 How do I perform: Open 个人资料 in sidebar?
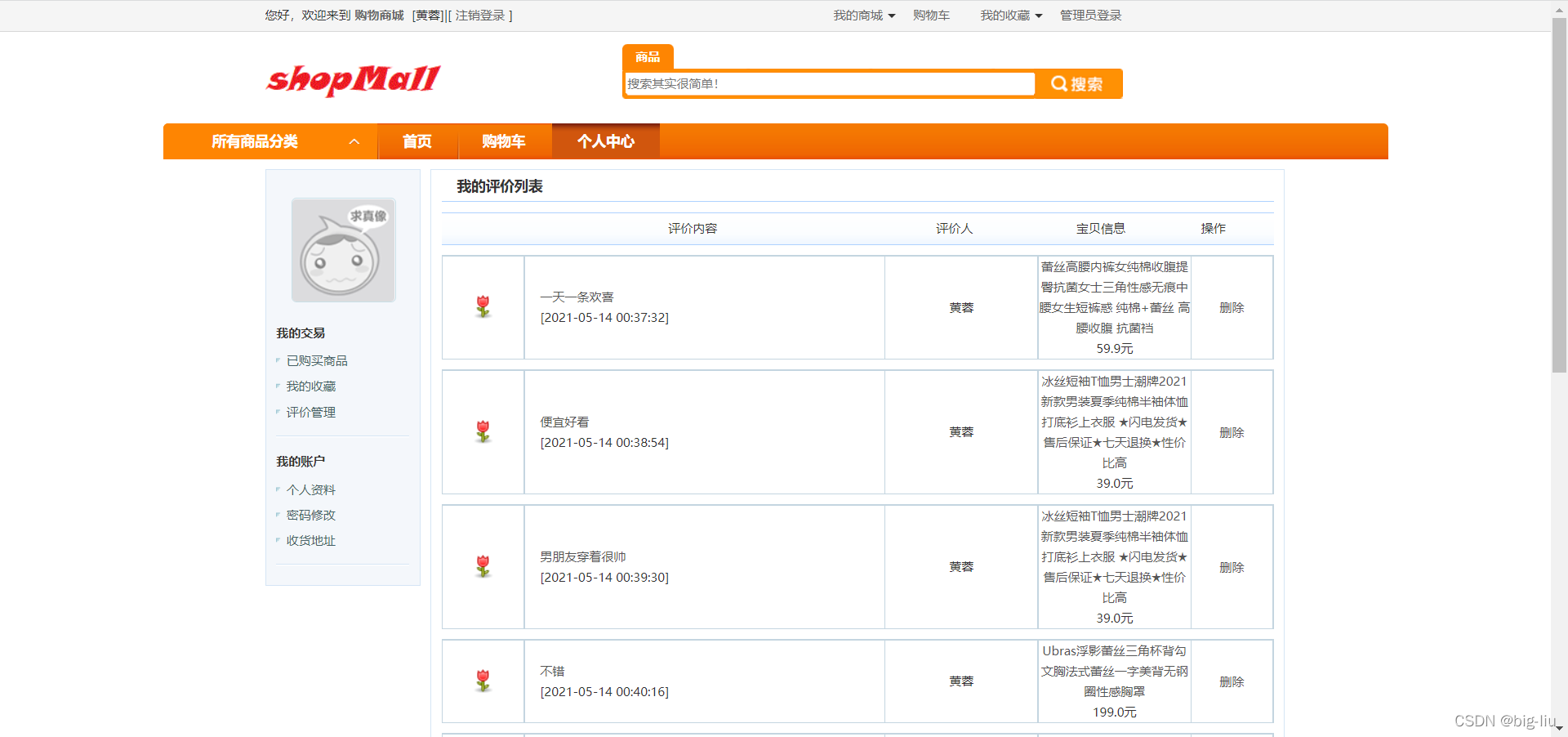coord(311,489)
